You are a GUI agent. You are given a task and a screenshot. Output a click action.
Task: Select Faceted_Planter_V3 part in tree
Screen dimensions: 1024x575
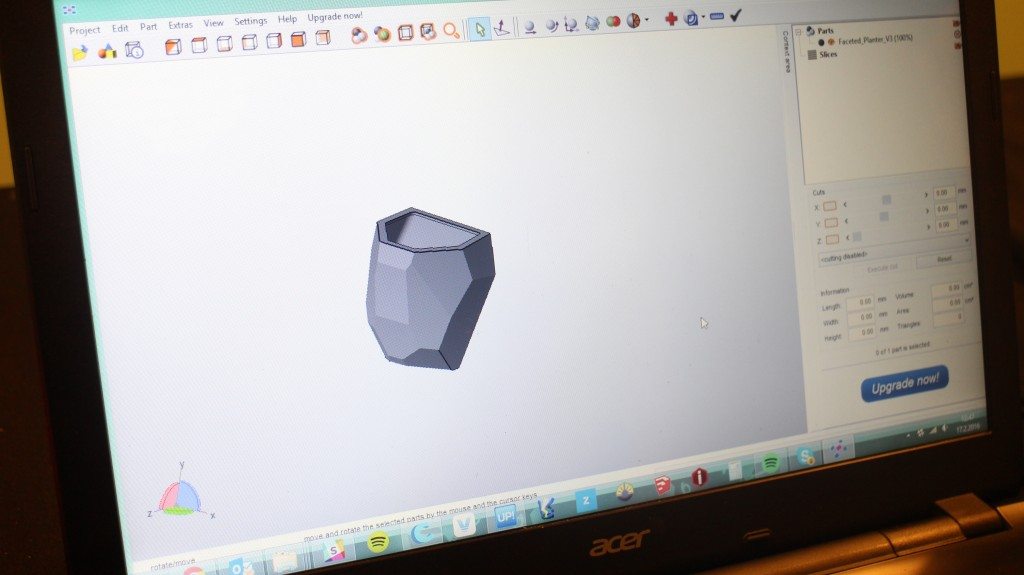click(x=875, y=40)
